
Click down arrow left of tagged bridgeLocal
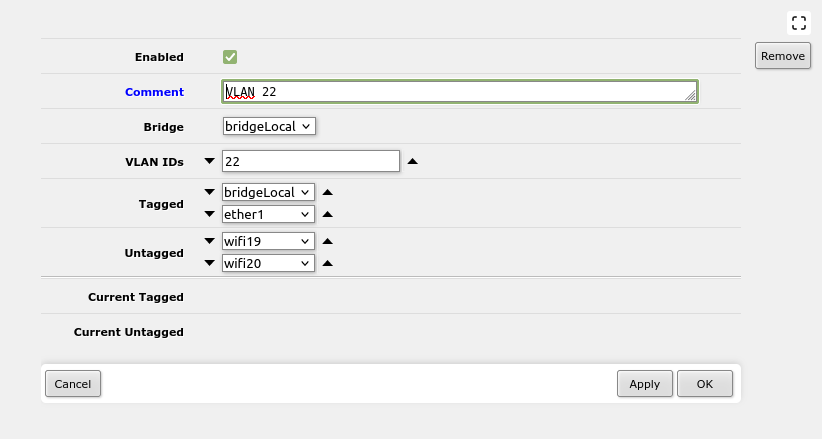point(210,192)
